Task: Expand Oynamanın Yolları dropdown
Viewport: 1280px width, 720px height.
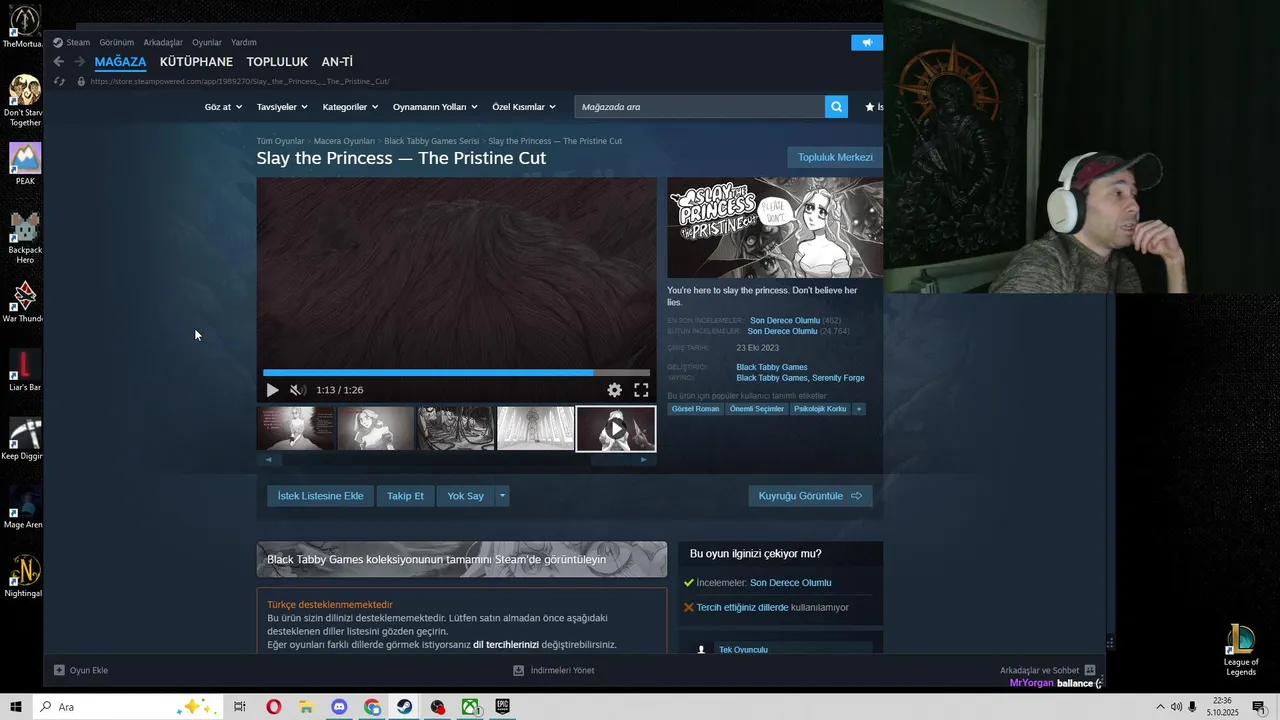Action: (x=435, y=107)
